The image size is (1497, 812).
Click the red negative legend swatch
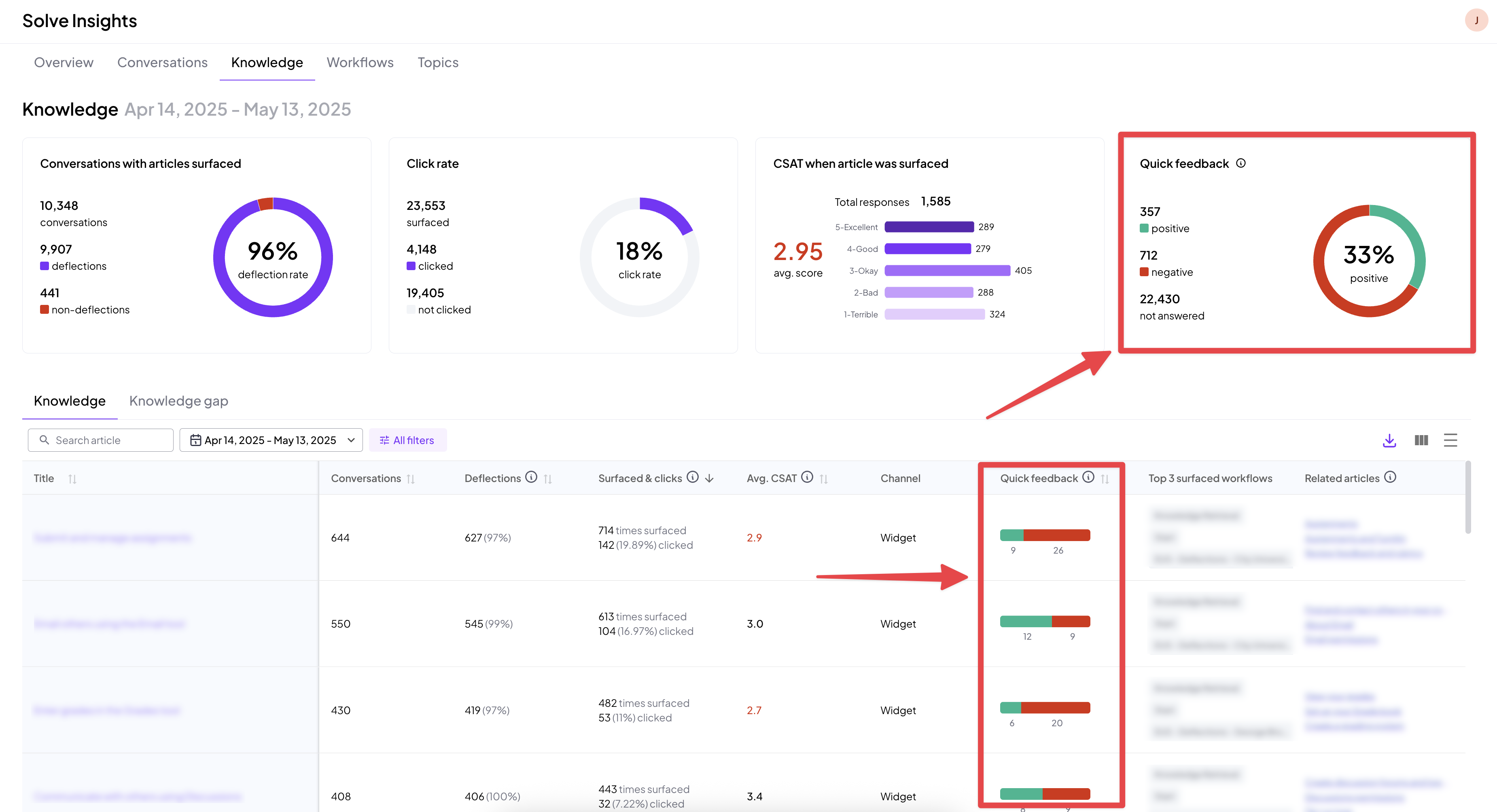coord(1144,272)
